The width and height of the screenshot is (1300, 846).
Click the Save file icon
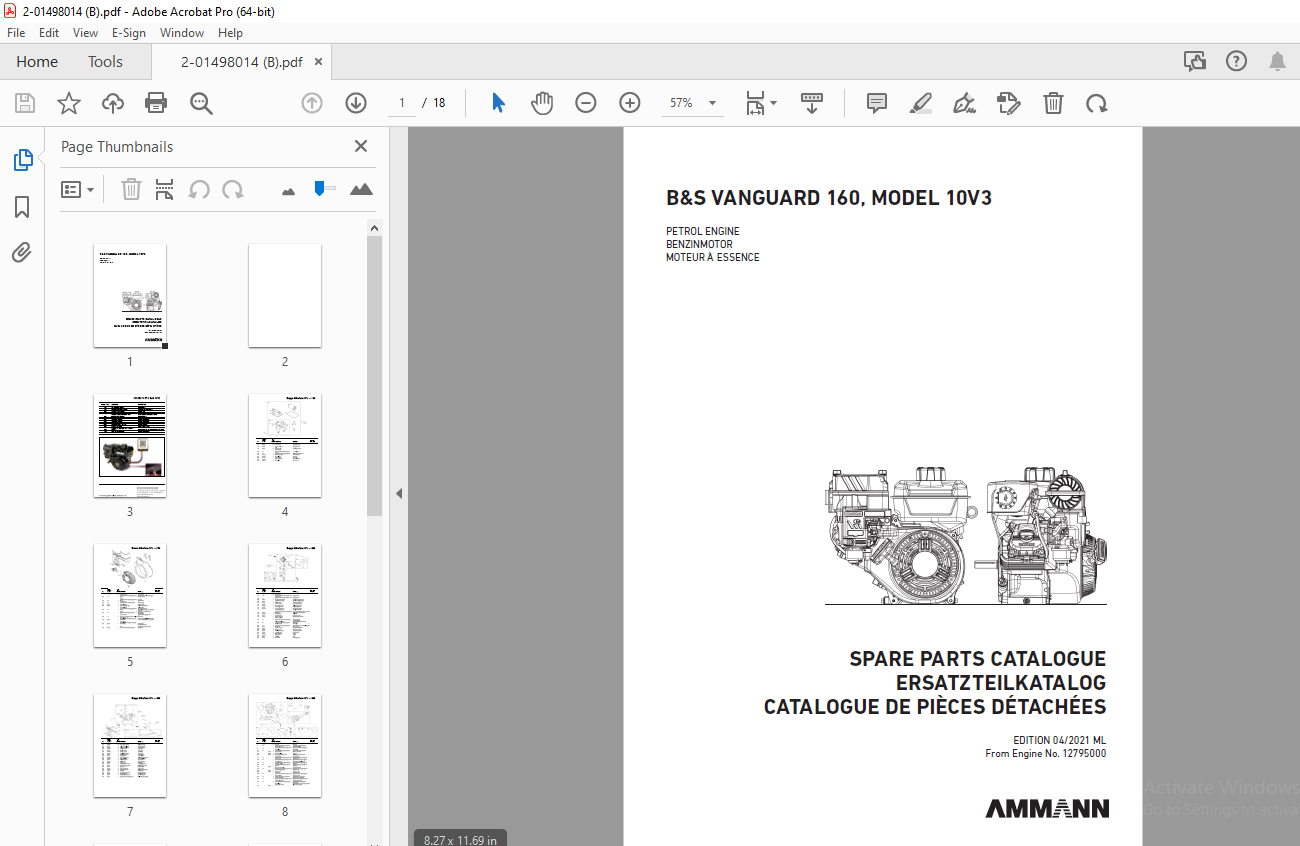point(25,103)
